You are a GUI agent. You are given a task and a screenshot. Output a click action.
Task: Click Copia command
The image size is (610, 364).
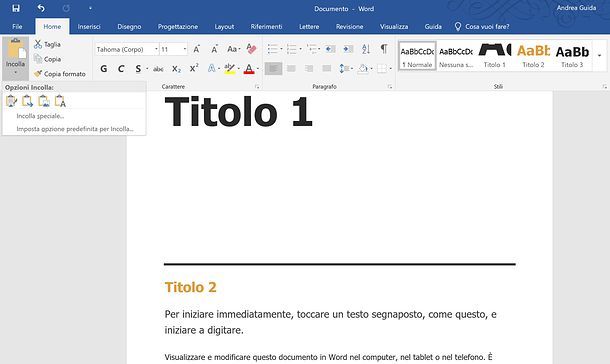47,59
